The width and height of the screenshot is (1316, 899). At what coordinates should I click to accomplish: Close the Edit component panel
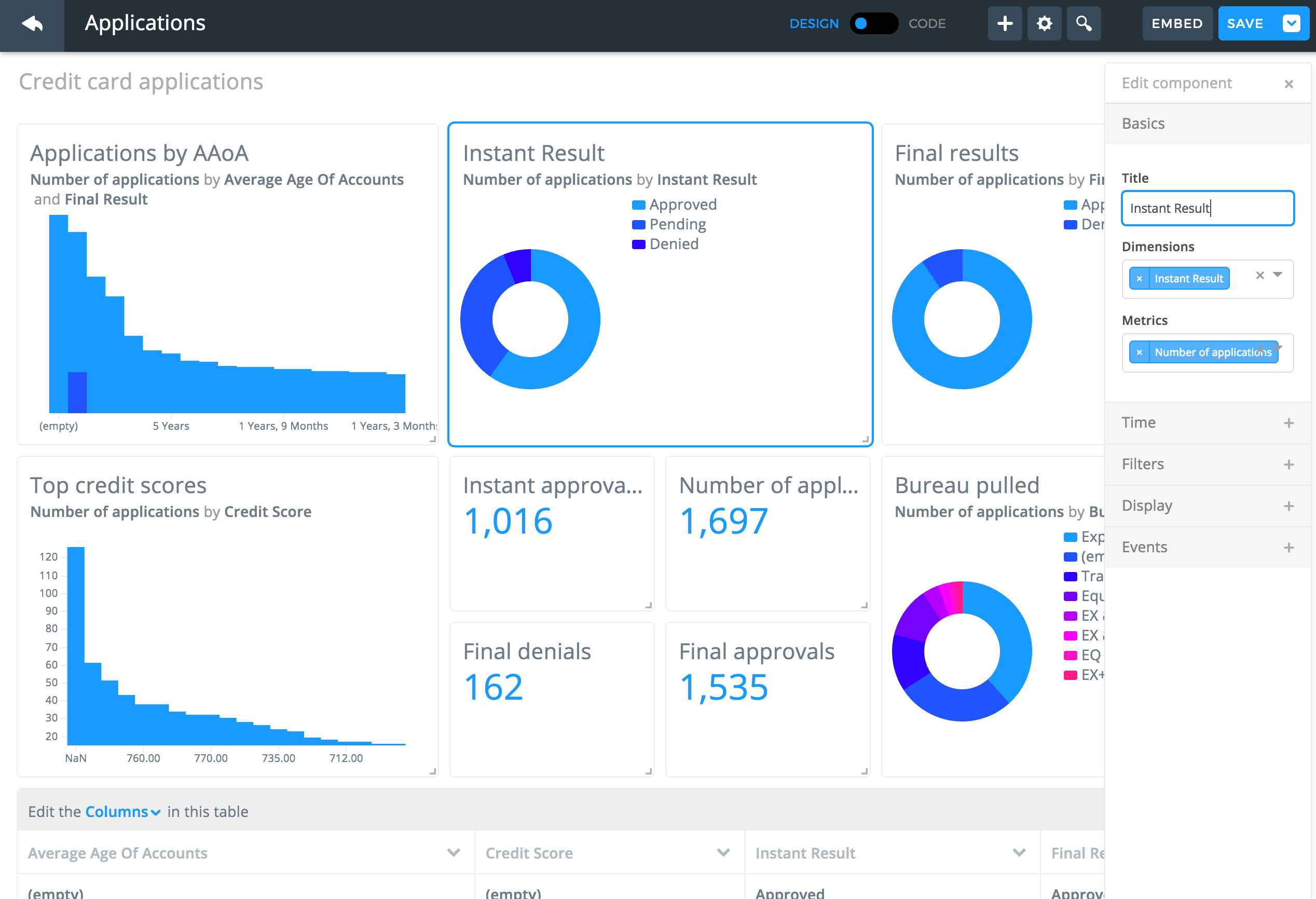1289,84
